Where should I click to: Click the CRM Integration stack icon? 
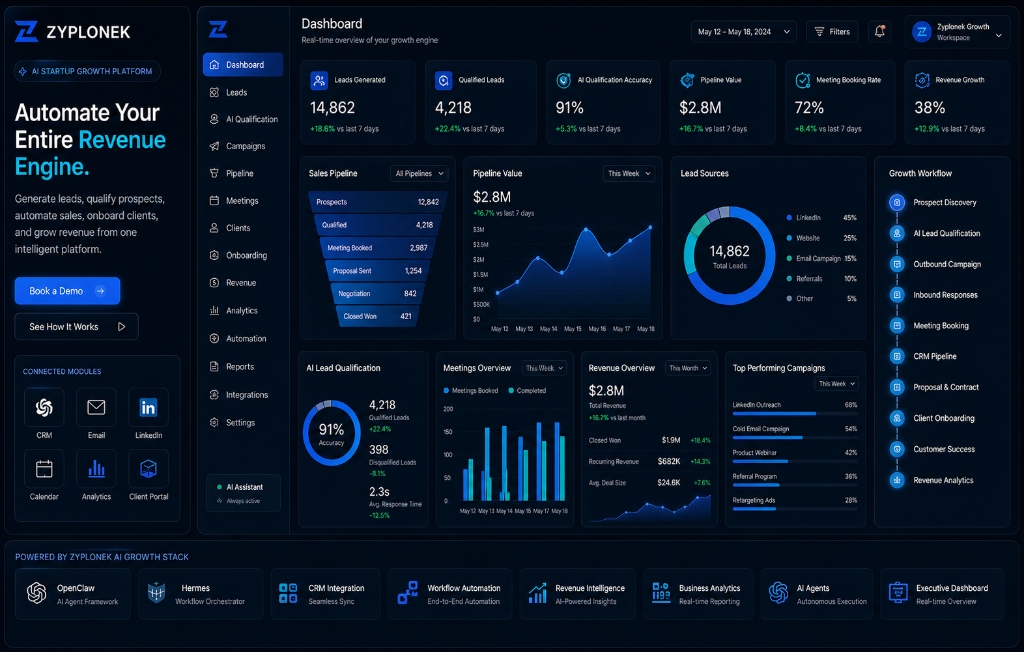(x=288, y=593)
